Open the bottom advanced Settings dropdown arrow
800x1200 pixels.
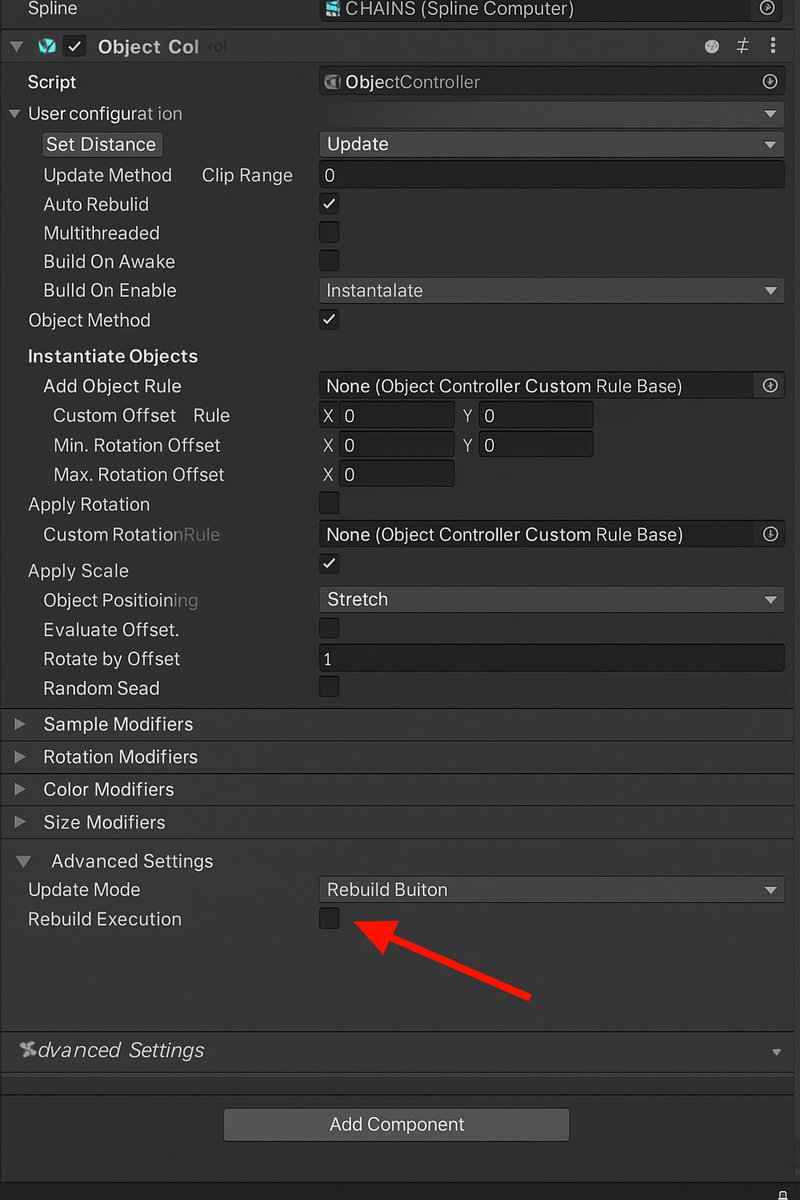pos(777,1052)
